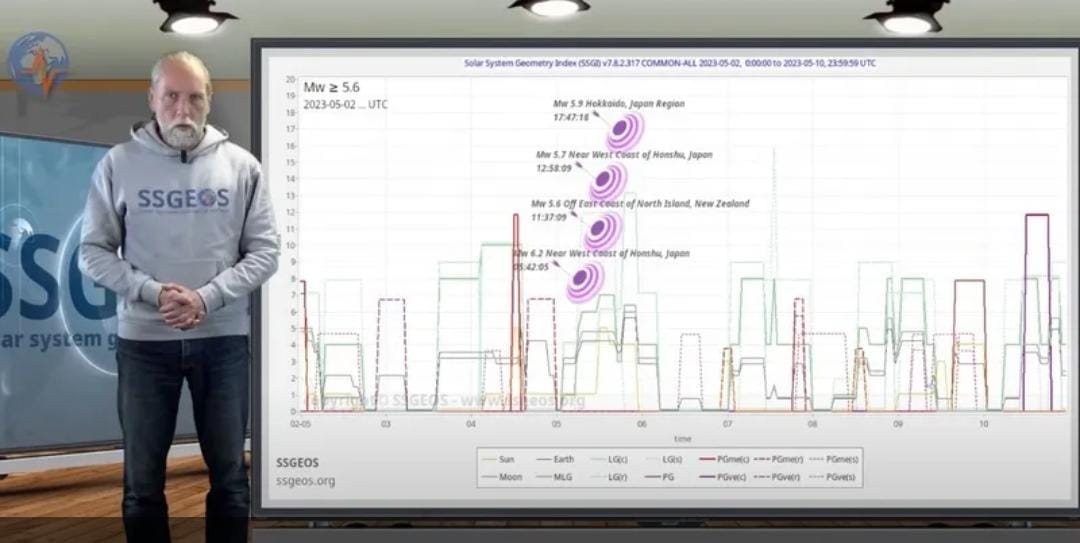Click the globe logo in top-left corner
1080x543 pixels.
[x=38, y=63]
